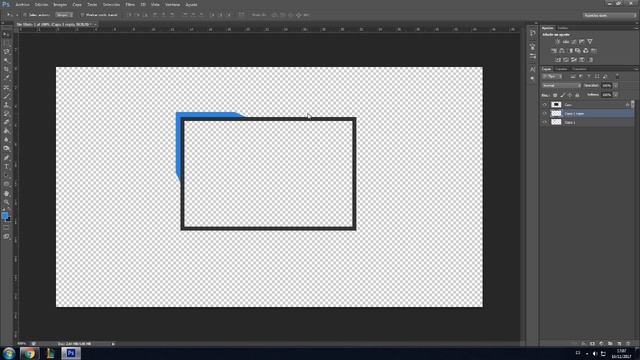The height and width of the screenshot is (360, 640).
Task: Hide the Capa 1 copia layer
Action: coord(544,113)
